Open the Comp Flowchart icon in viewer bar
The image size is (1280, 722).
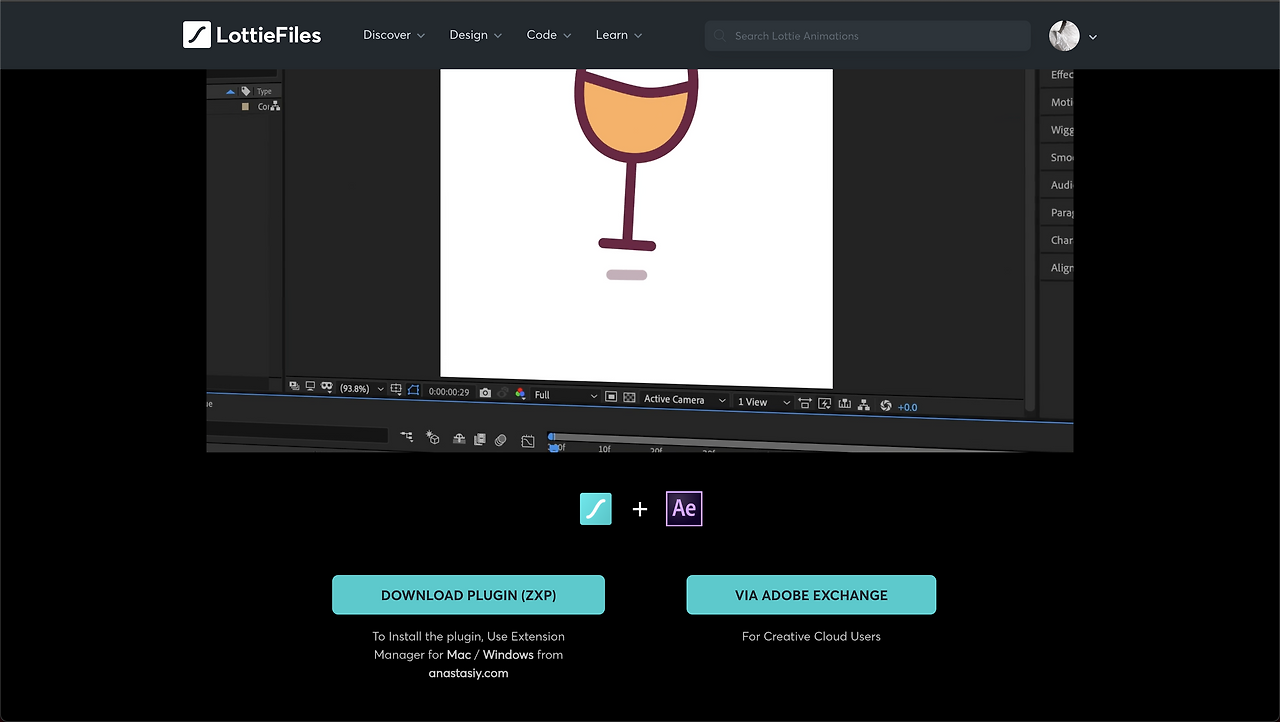(x=865, y=405)
